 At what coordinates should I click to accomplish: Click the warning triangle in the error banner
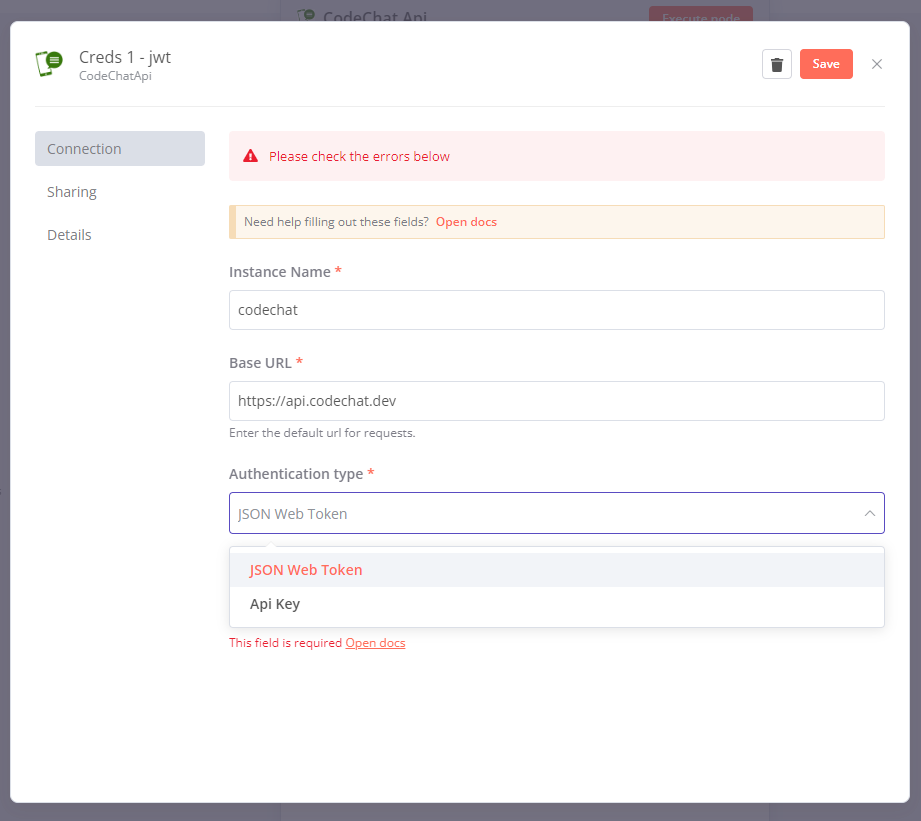coord(251,156)
